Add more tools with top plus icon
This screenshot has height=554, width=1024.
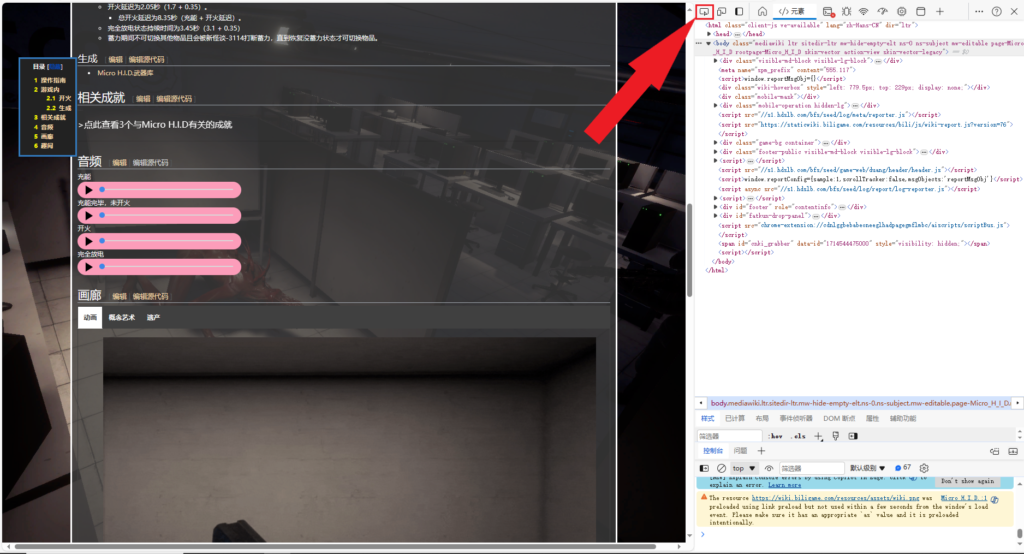pos(940,11)
